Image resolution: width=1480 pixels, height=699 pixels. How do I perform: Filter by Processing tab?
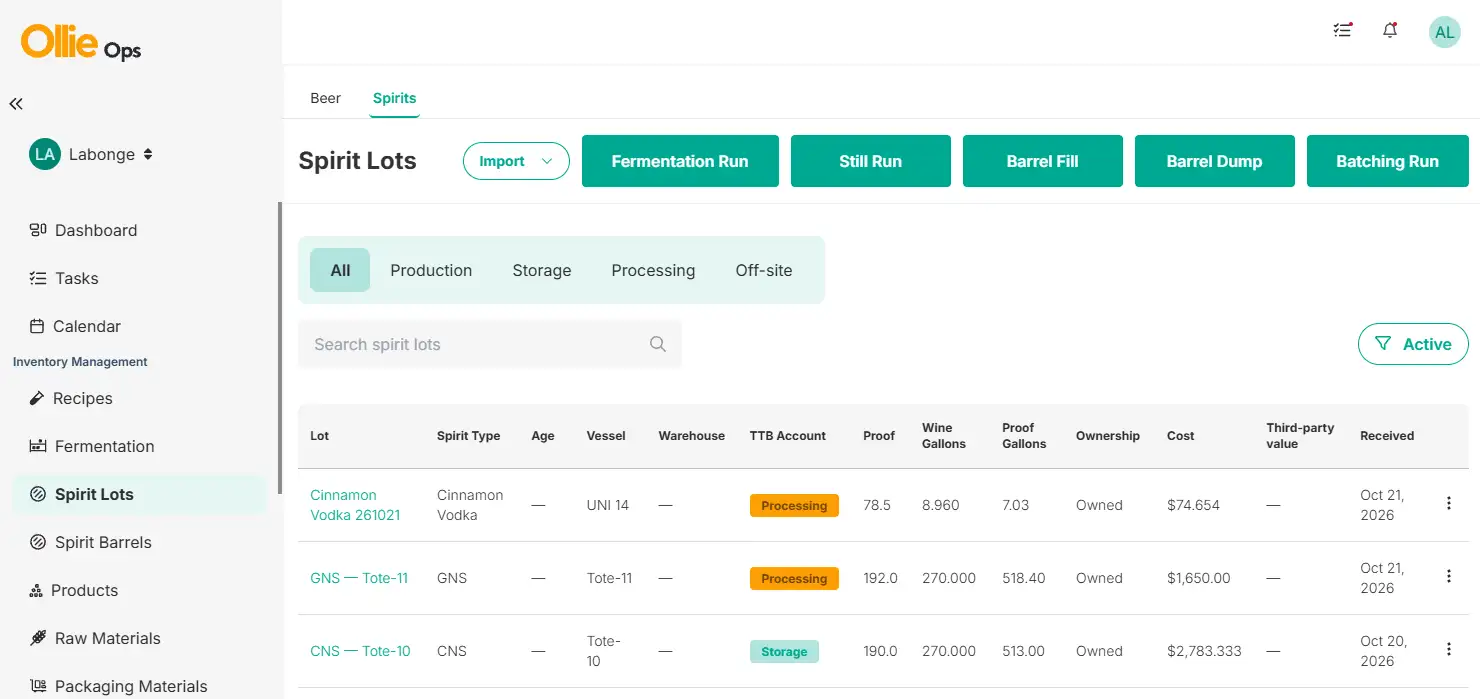click(x=653, y=270)
